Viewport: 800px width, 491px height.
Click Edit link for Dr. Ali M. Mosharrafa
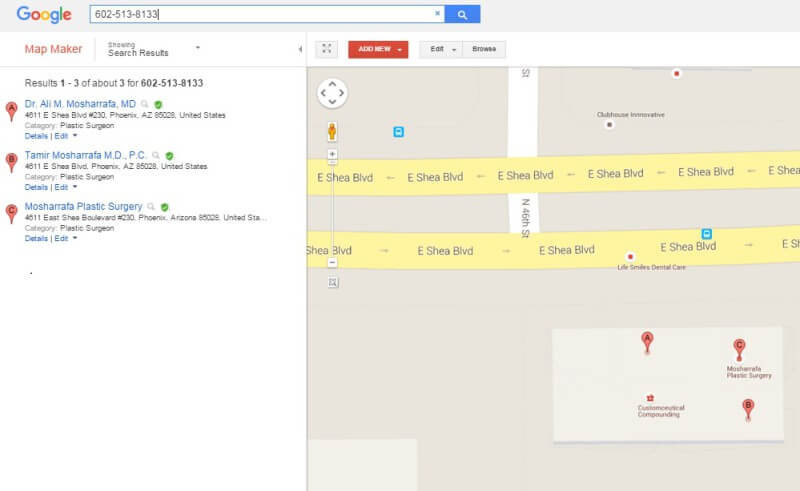61,136
